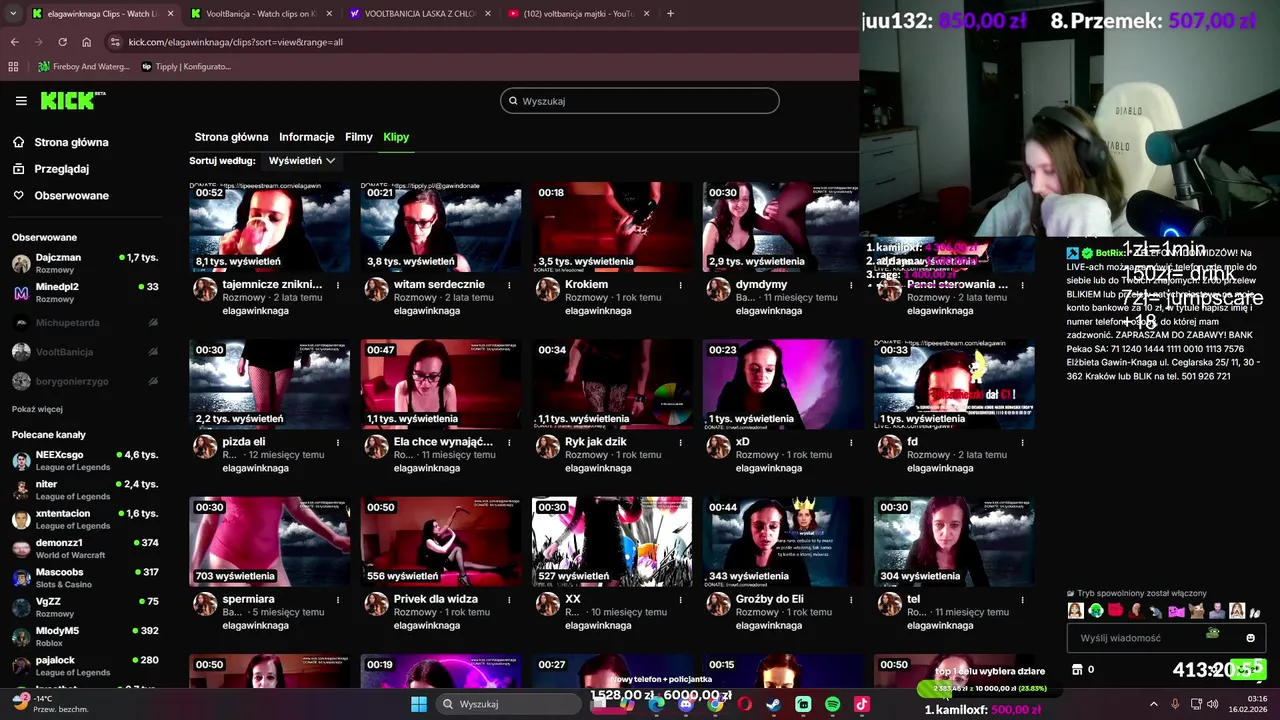The image size is (1280, 720).
Task: Open Steam from the taskbar
Action: pos(774,704)
